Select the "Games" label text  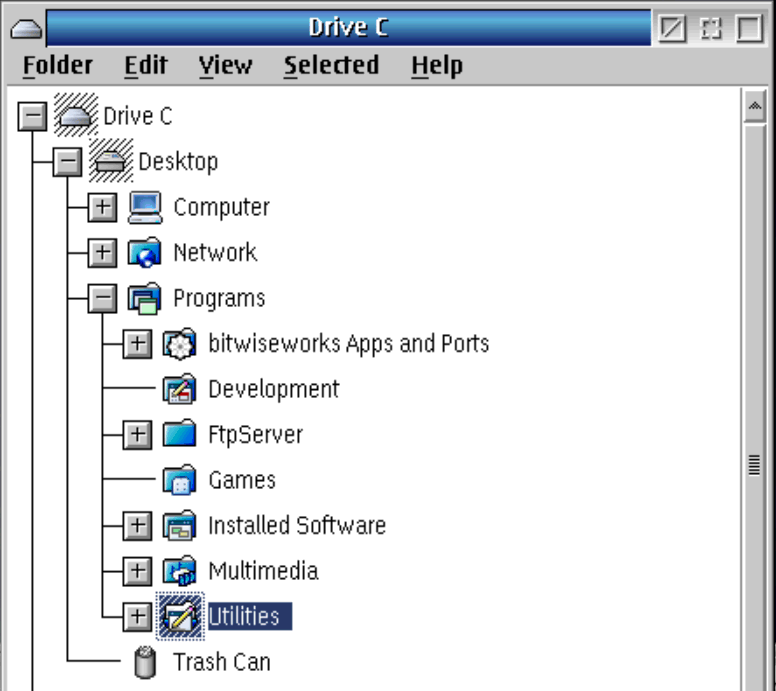coord(242,481)
